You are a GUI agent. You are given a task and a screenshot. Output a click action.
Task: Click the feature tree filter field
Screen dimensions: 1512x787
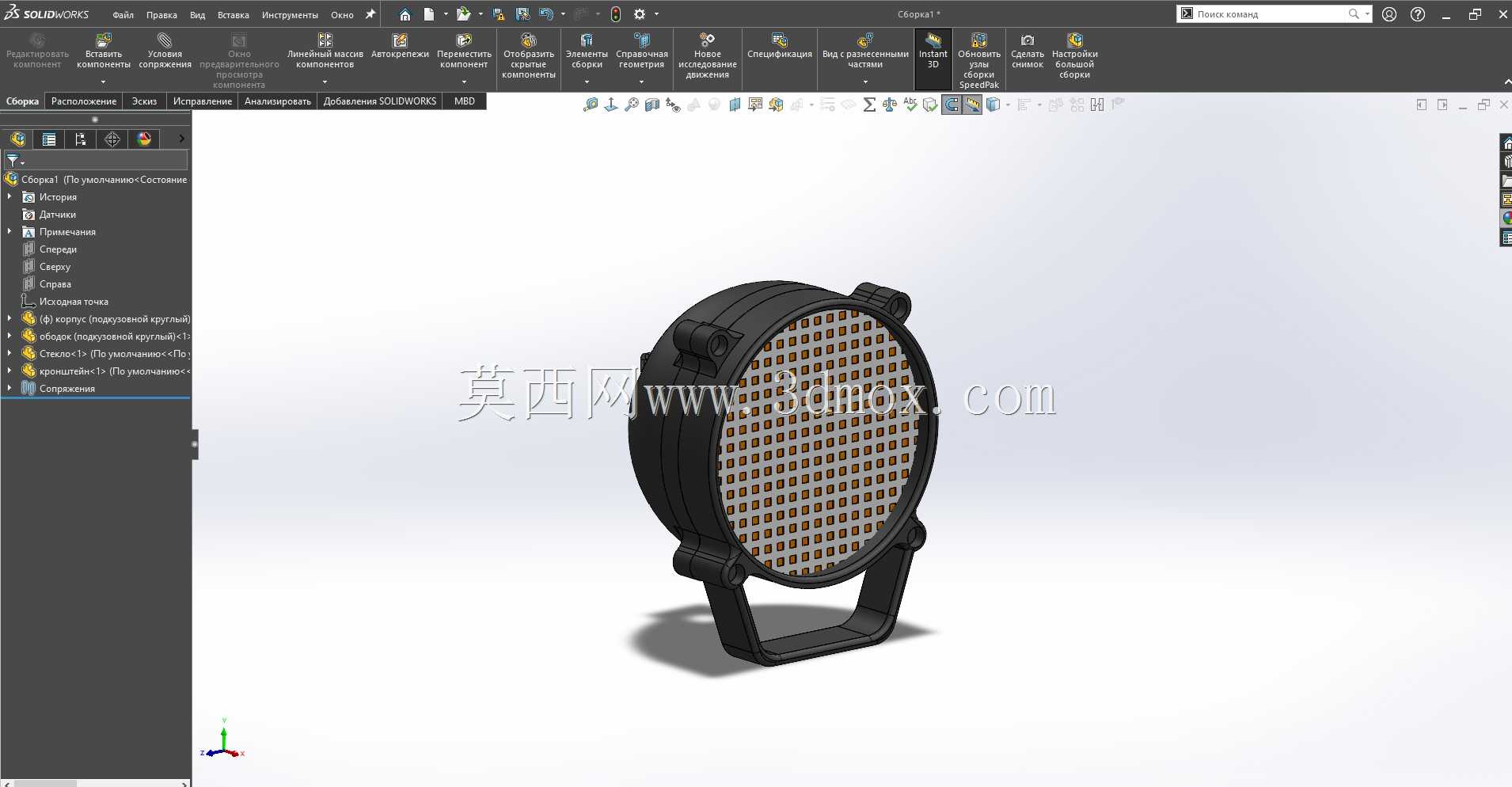[x=96, y=161]
